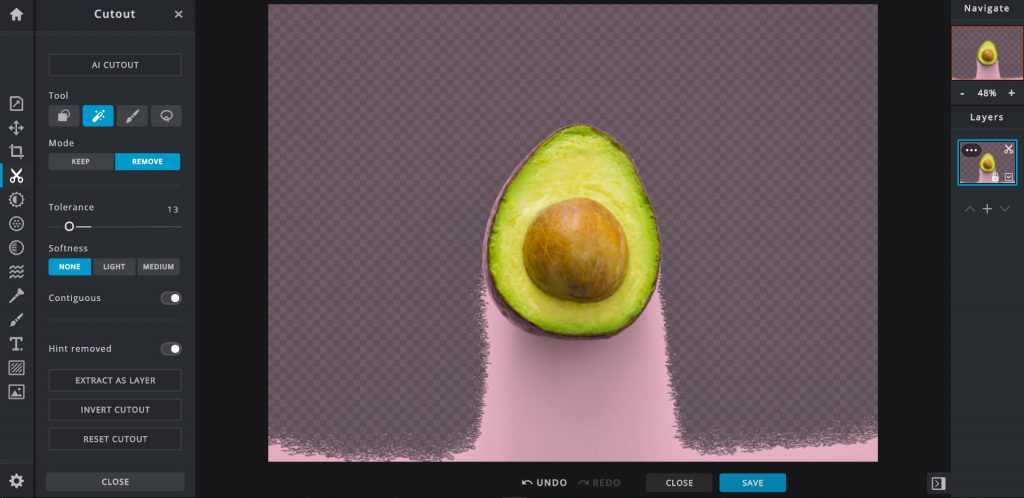Set Softness to MEDIUM

click(x=158, y=267)
